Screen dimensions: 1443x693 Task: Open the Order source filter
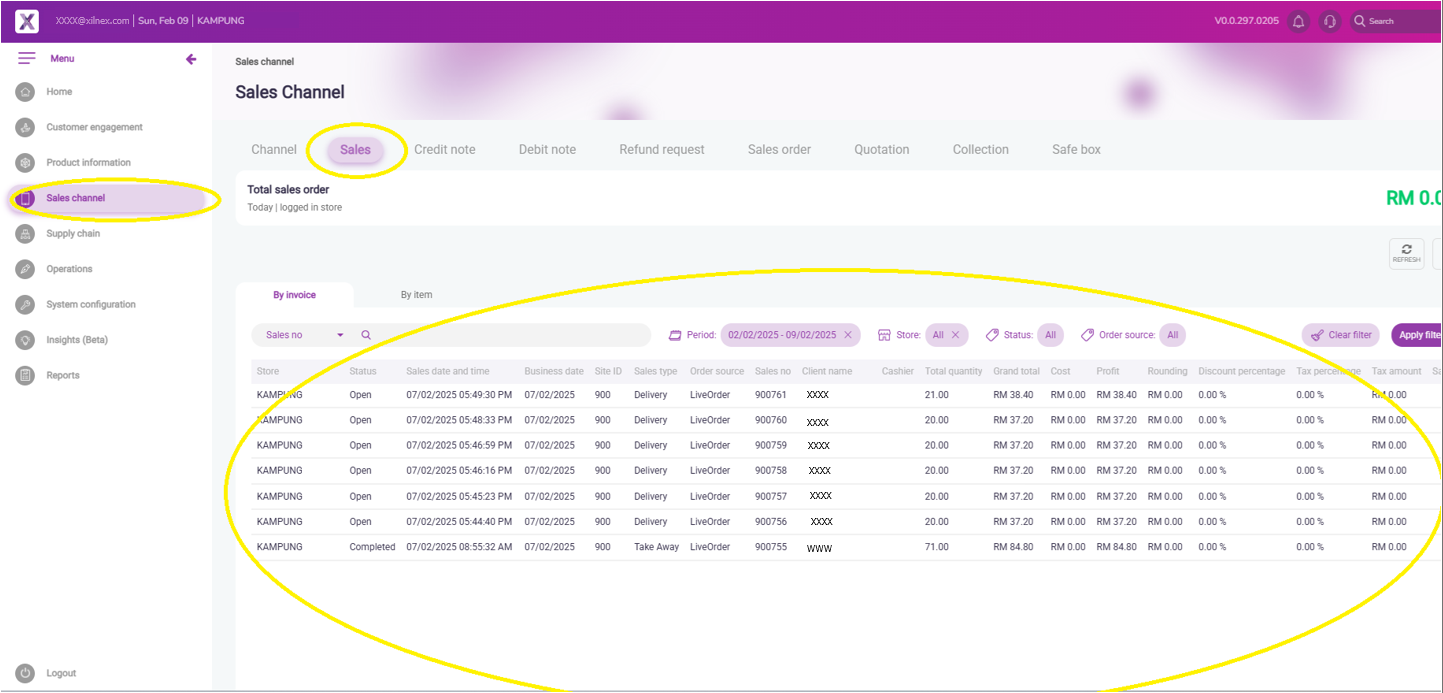(1172, 335)
